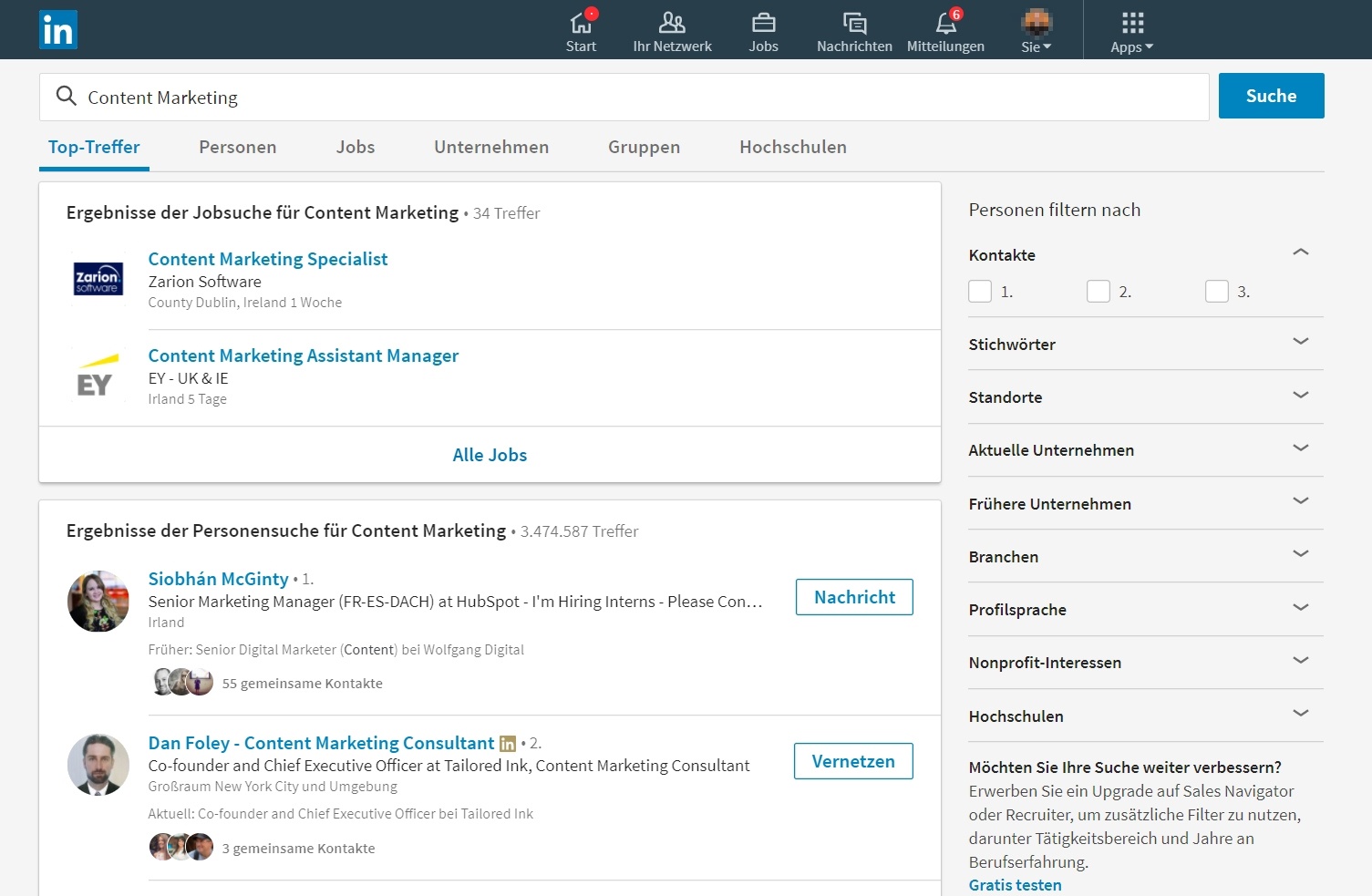The height and width of the screenshot is (896, 1372).
Task: Open Content Marketing Specialist job
Action: click(268, 259)
